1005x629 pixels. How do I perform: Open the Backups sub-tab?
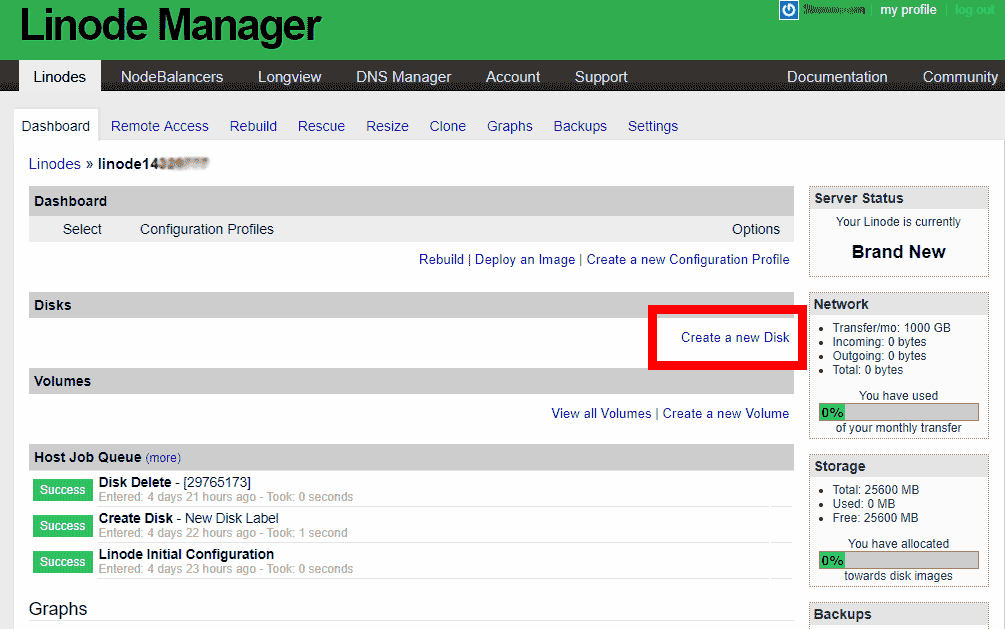[580, 126]
